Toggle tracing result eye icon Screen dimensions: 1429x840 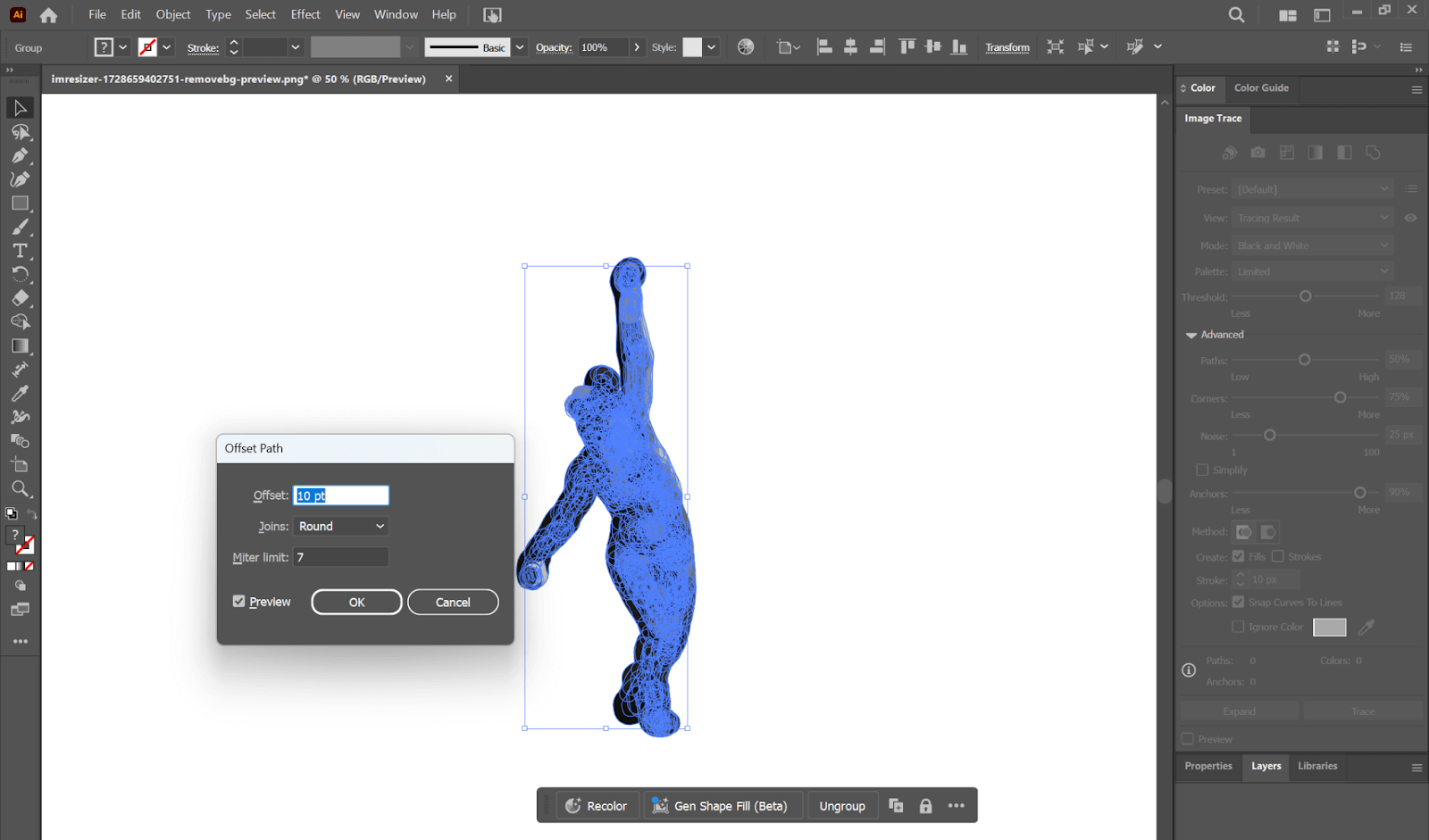tap(1411, 218)
